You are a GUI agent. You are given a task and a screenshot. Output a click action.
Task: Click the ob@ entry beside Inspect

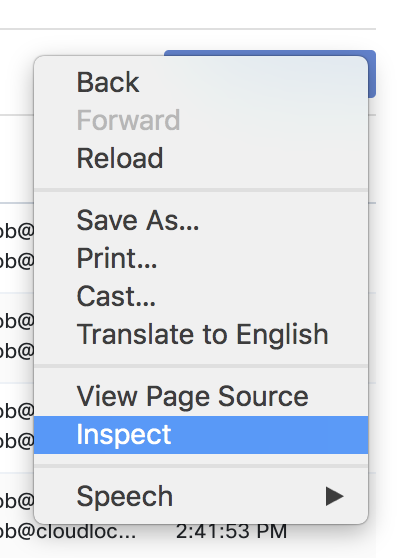[x=17, y=441]
